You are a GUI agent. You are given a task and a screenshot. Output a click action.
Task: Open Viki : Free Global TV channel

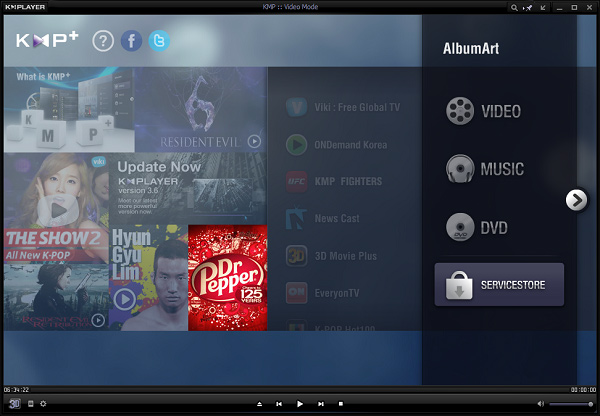343,107
